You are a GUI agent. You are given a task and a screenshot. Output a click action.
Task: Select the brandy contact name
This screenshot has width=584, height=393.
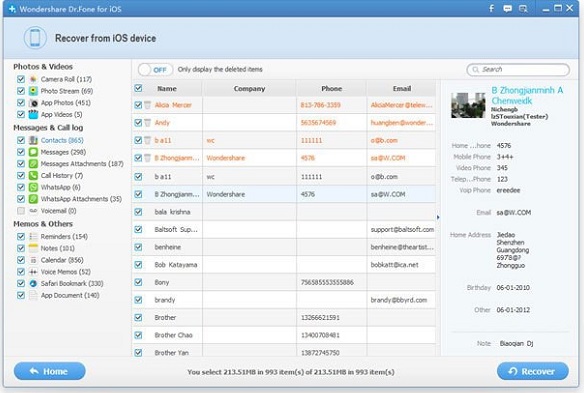click(x=165, y=300)
